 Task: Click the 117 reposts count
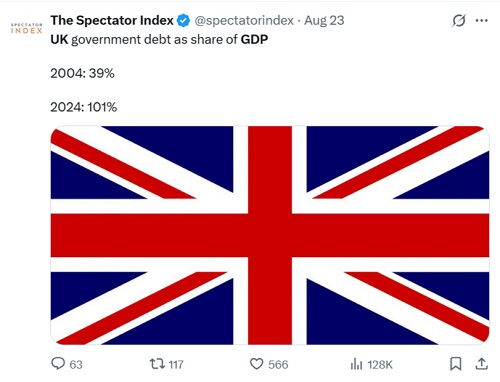point(176,364)
